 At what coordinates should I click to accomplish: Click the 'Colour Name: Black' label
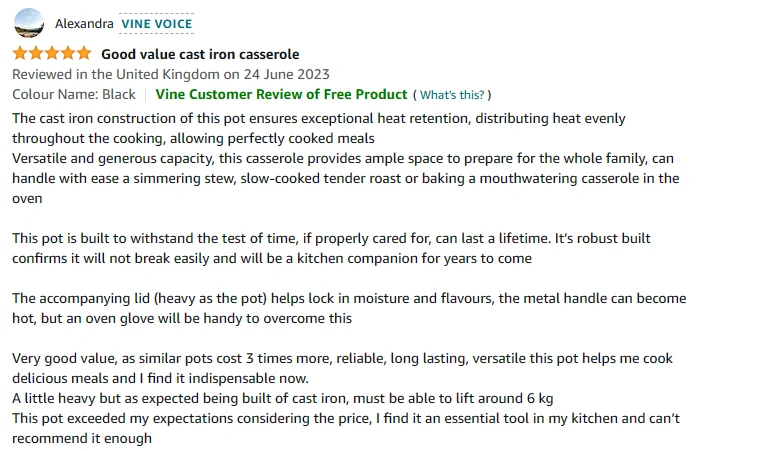click(74, 94)
